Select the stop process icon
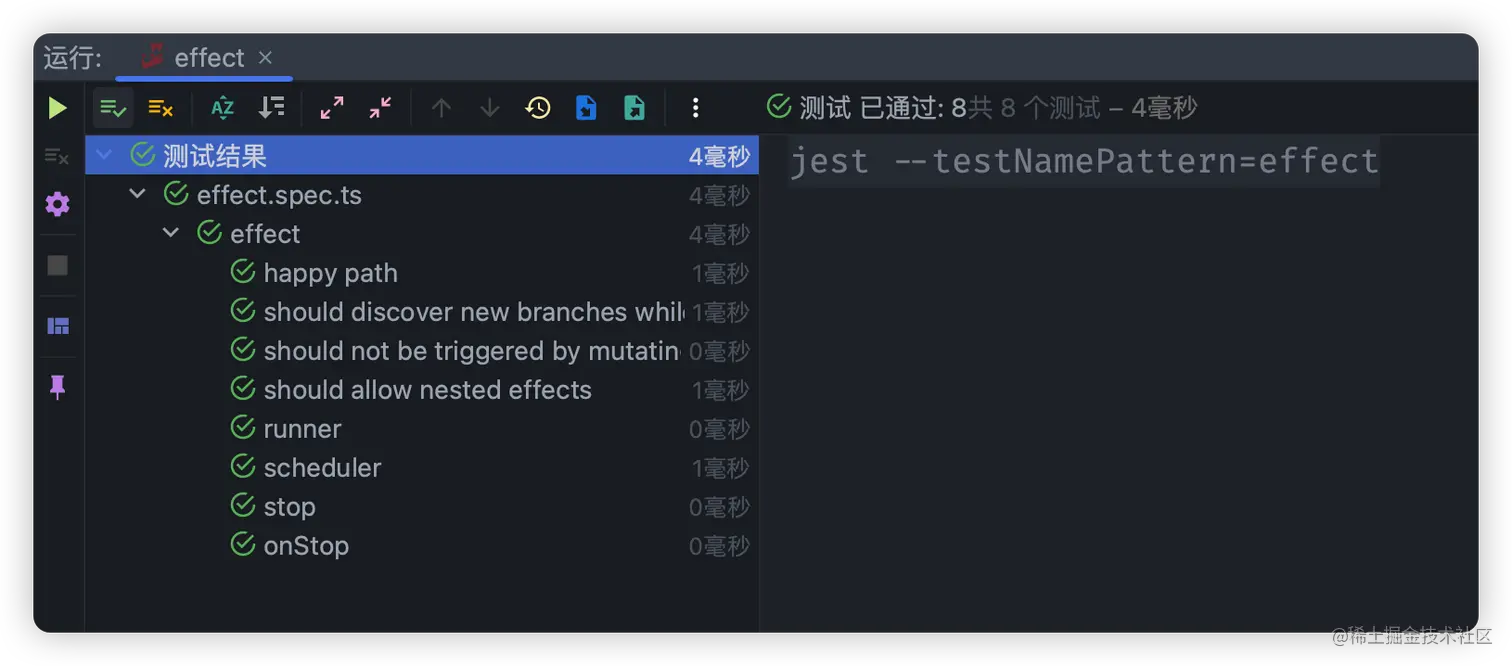Image resolution: width=1512 pixels, height=666 pixels. point(57,265)
